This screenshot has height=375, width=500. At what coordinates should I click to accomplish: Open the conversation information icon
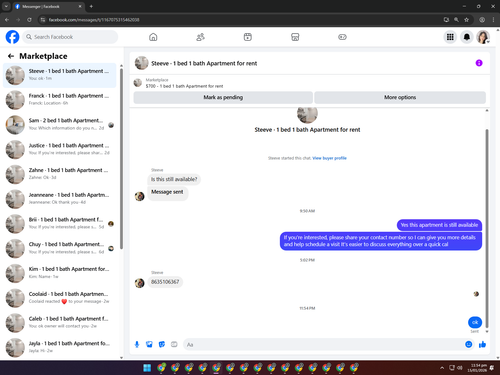(479, 63)
